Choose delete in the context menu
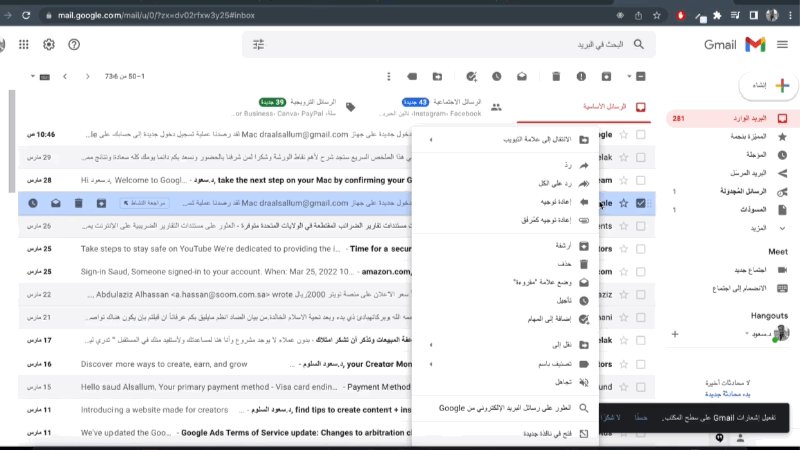Image resolution: width=800 pixels, height=450 pixels. (505, 264)
